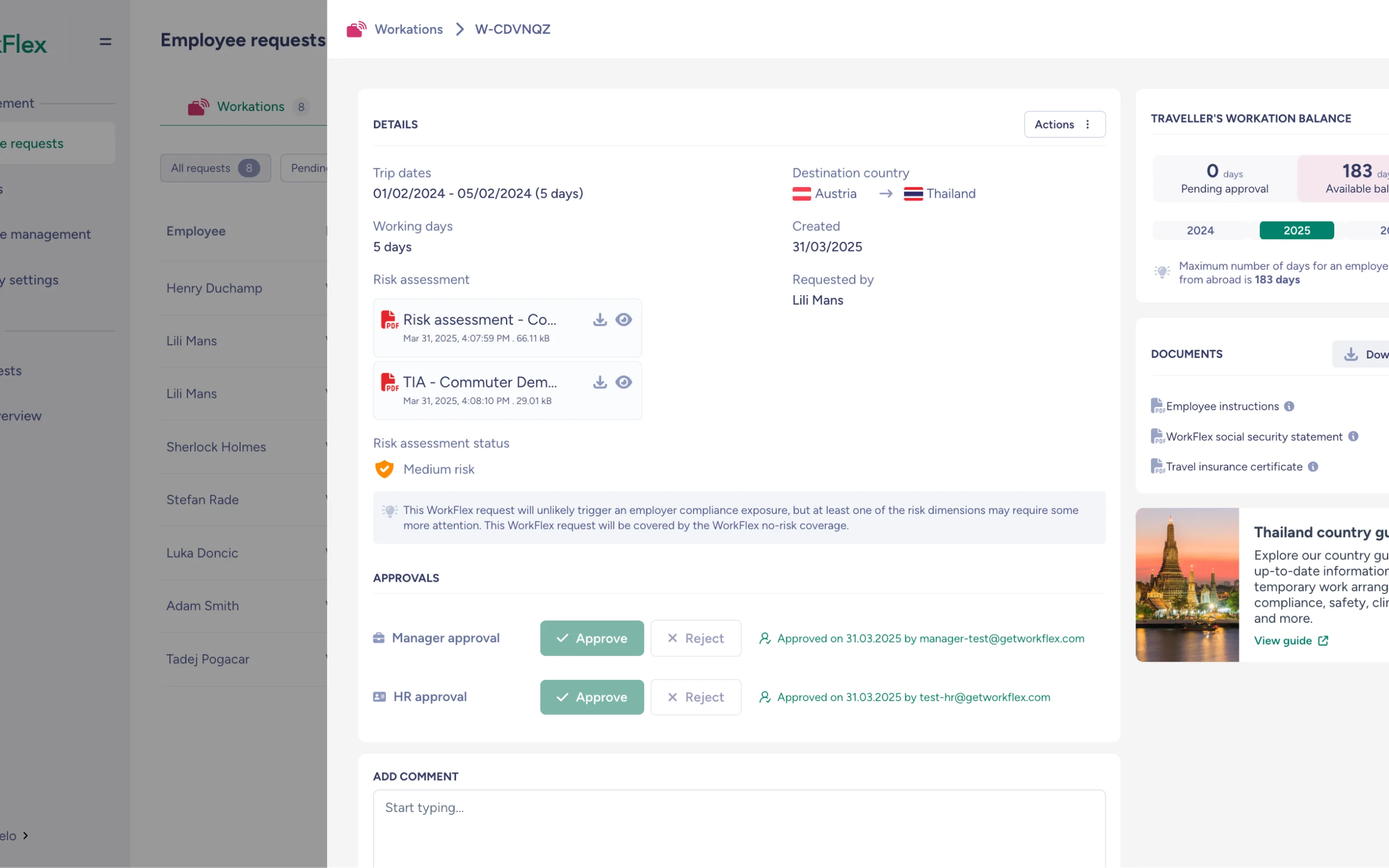The height and width of the screenshot is (868, 1389).
Task: Open the WorkFlex social security statement
Action: [x=1254, y=437]
